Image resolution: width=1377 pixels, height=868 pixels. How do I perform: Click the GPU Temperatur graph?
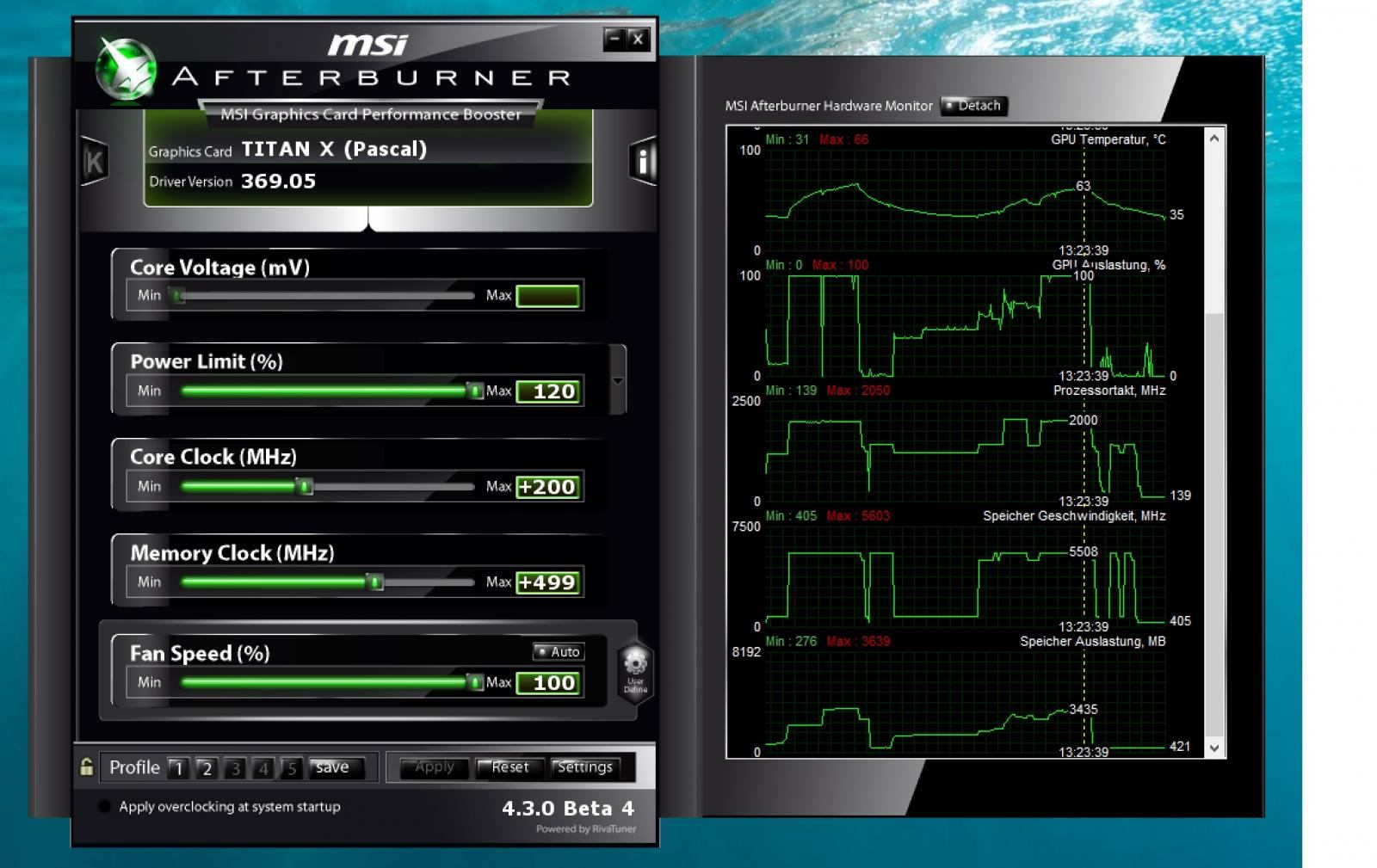pyautogui.click(x=965, y=200)
